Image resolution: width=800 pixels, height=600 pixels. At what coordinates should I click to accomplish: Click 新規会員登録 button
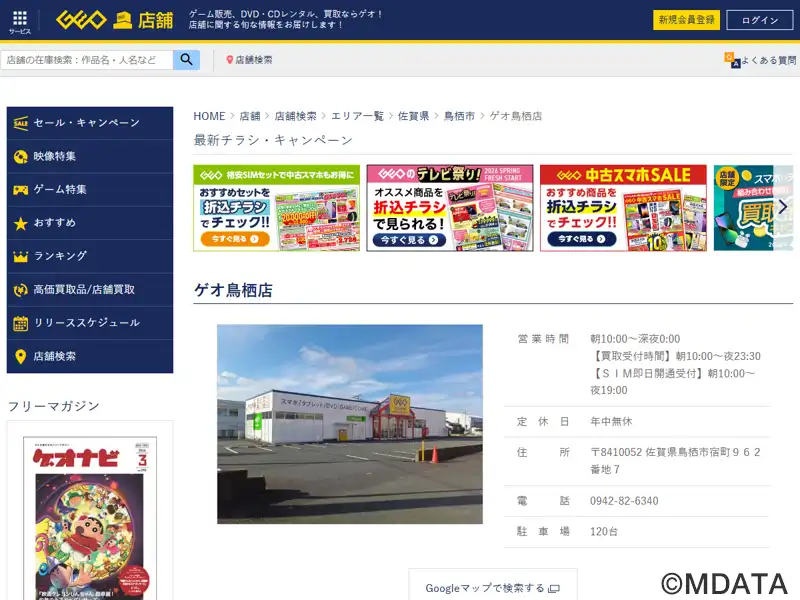686,20
